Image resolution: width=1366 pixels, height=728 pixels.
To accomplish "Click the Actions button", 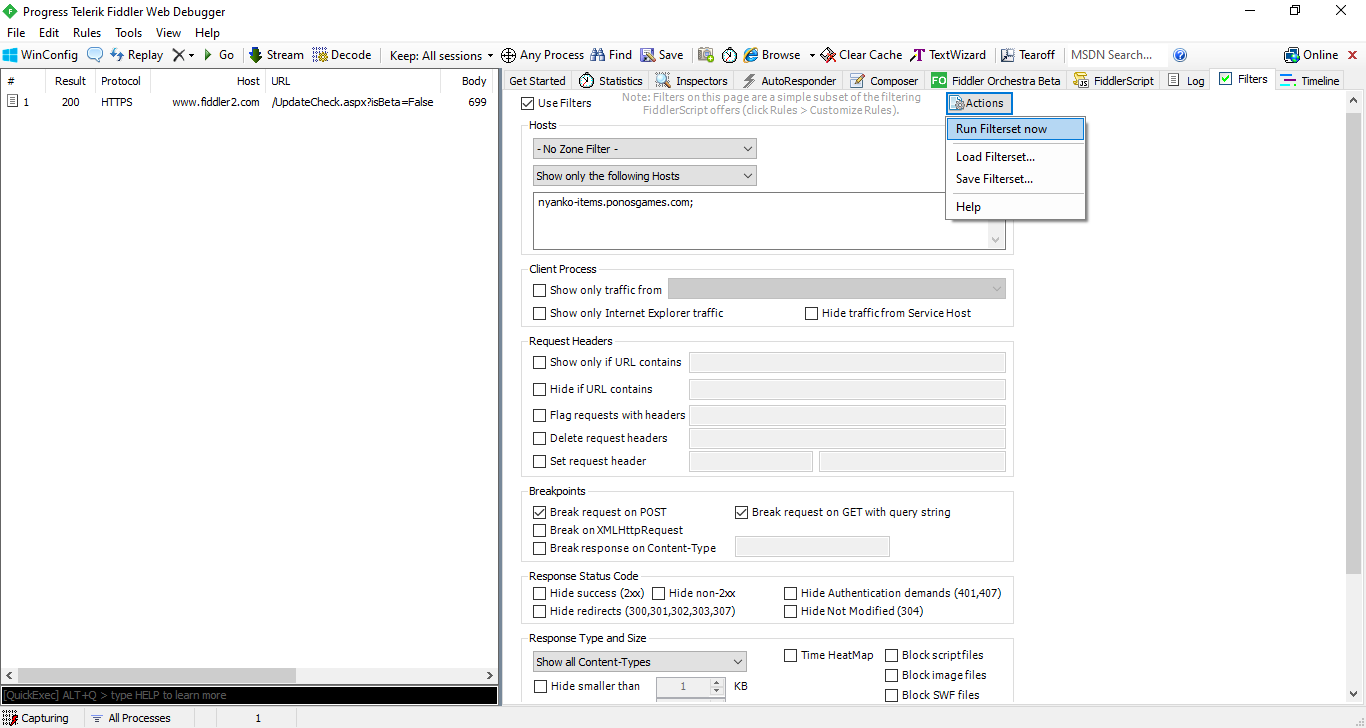I will tap(979, 103).
